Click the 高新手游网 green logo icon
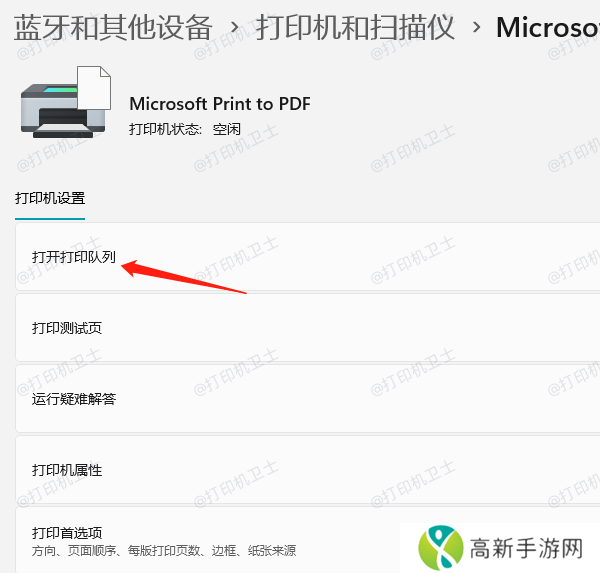The width and height of the screenshot is (600, 573). tap(440, 548)
